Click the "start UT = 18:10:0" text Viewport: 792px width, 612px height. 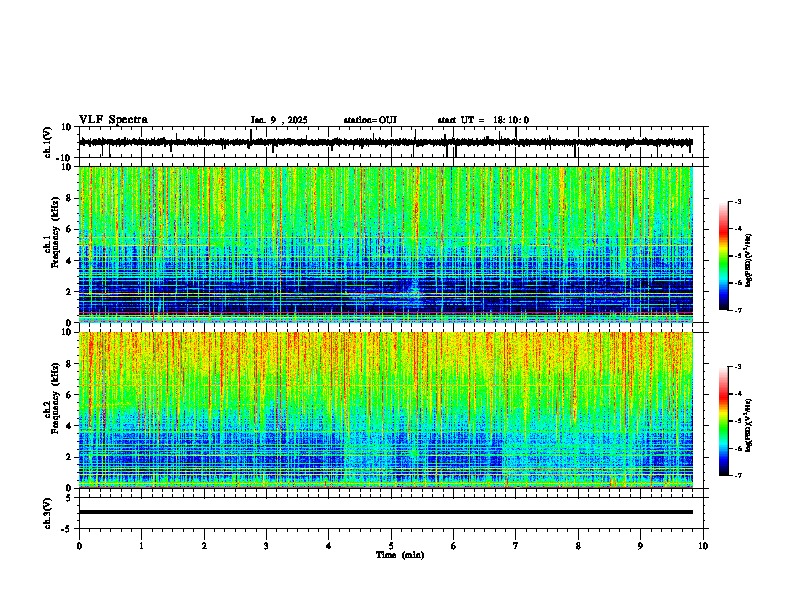point(483,120)
